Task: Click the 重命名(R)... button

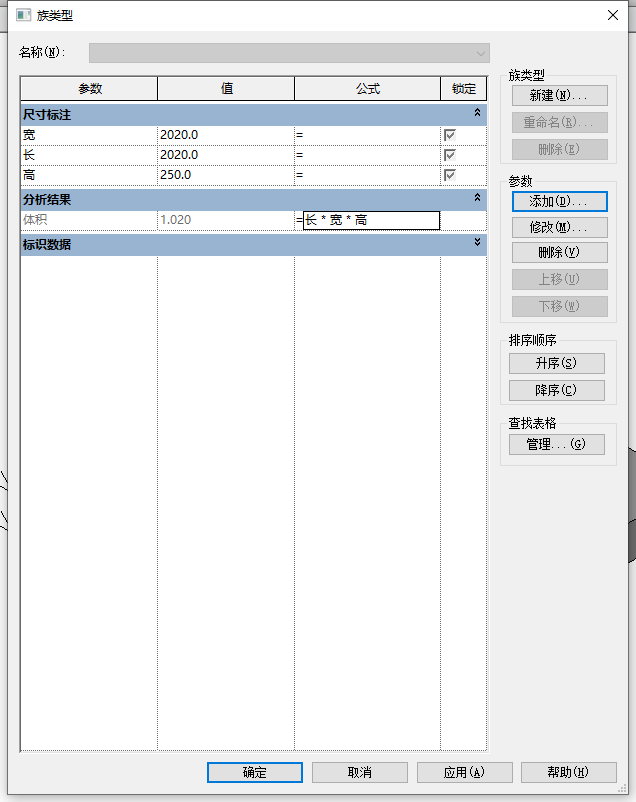Action: click(x=560, y=123)
